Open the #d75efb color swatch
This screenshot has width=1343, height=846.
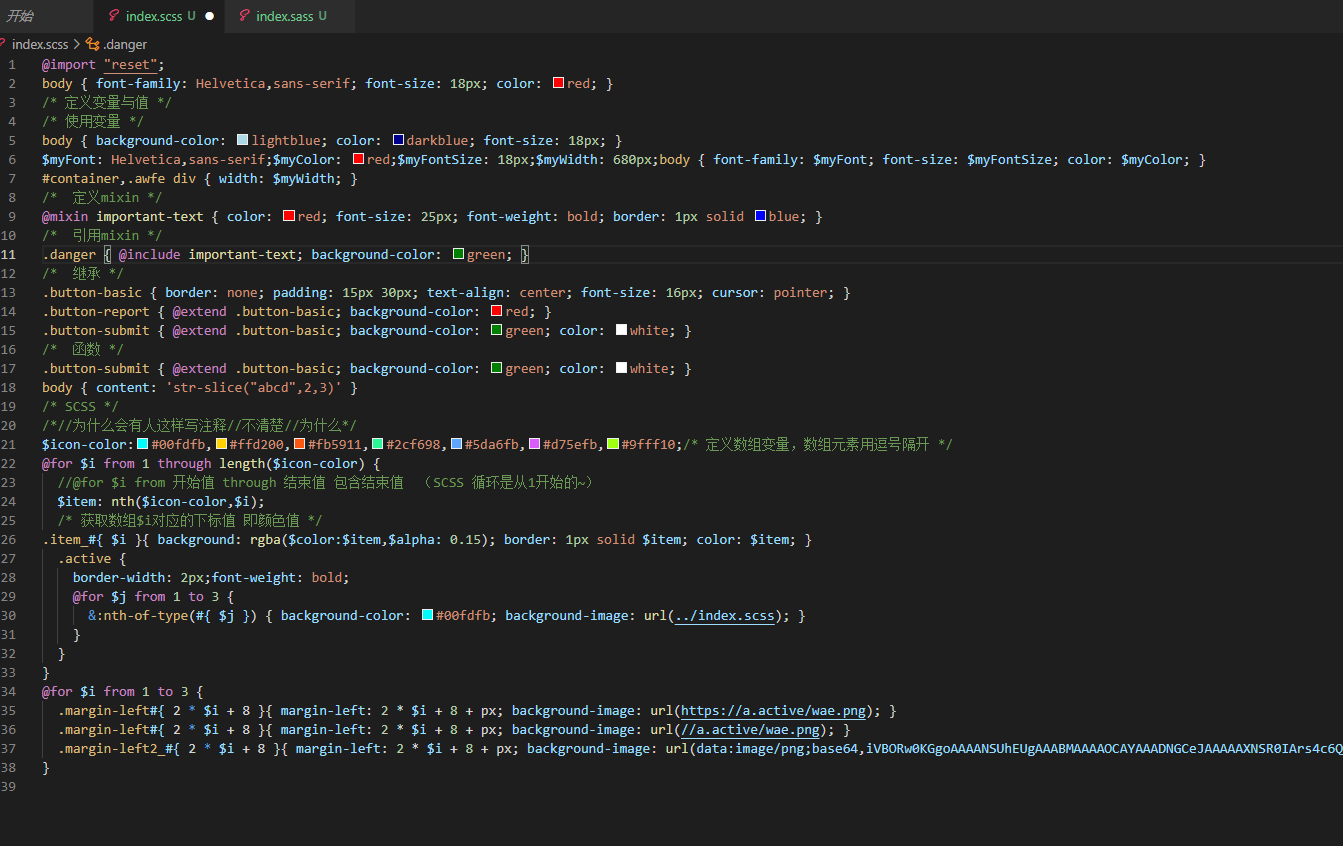[x=534, y=445]
